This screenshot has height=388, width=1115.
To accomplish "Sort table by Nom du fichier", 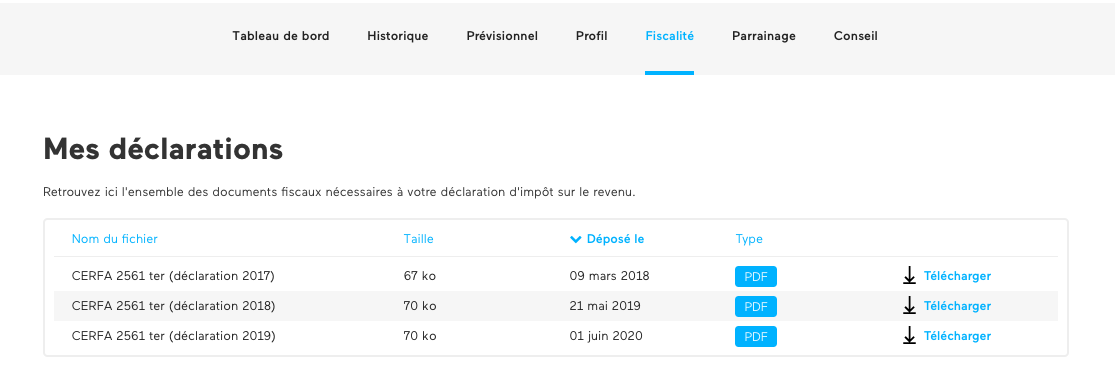I will click(x=114, y=239).
